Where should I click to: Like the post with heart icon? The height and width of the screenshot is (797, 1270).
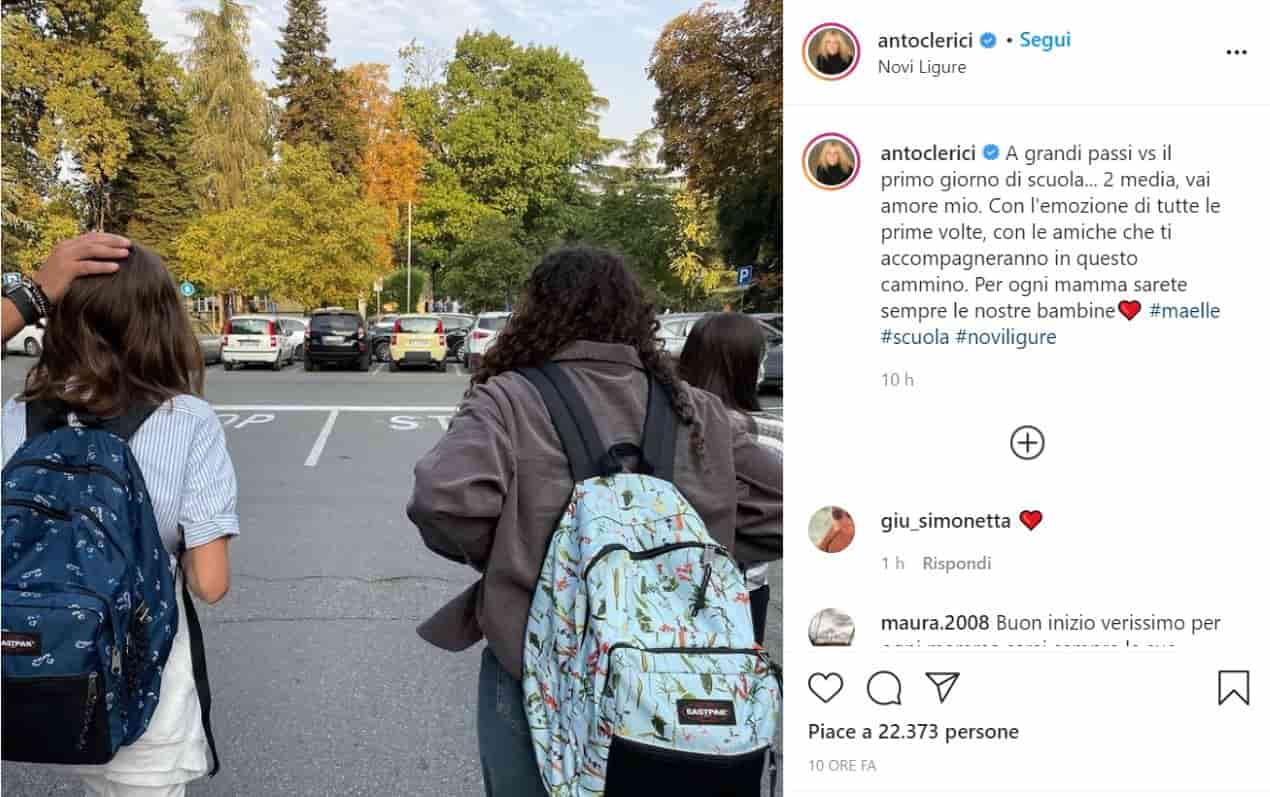tap(825, 687)
